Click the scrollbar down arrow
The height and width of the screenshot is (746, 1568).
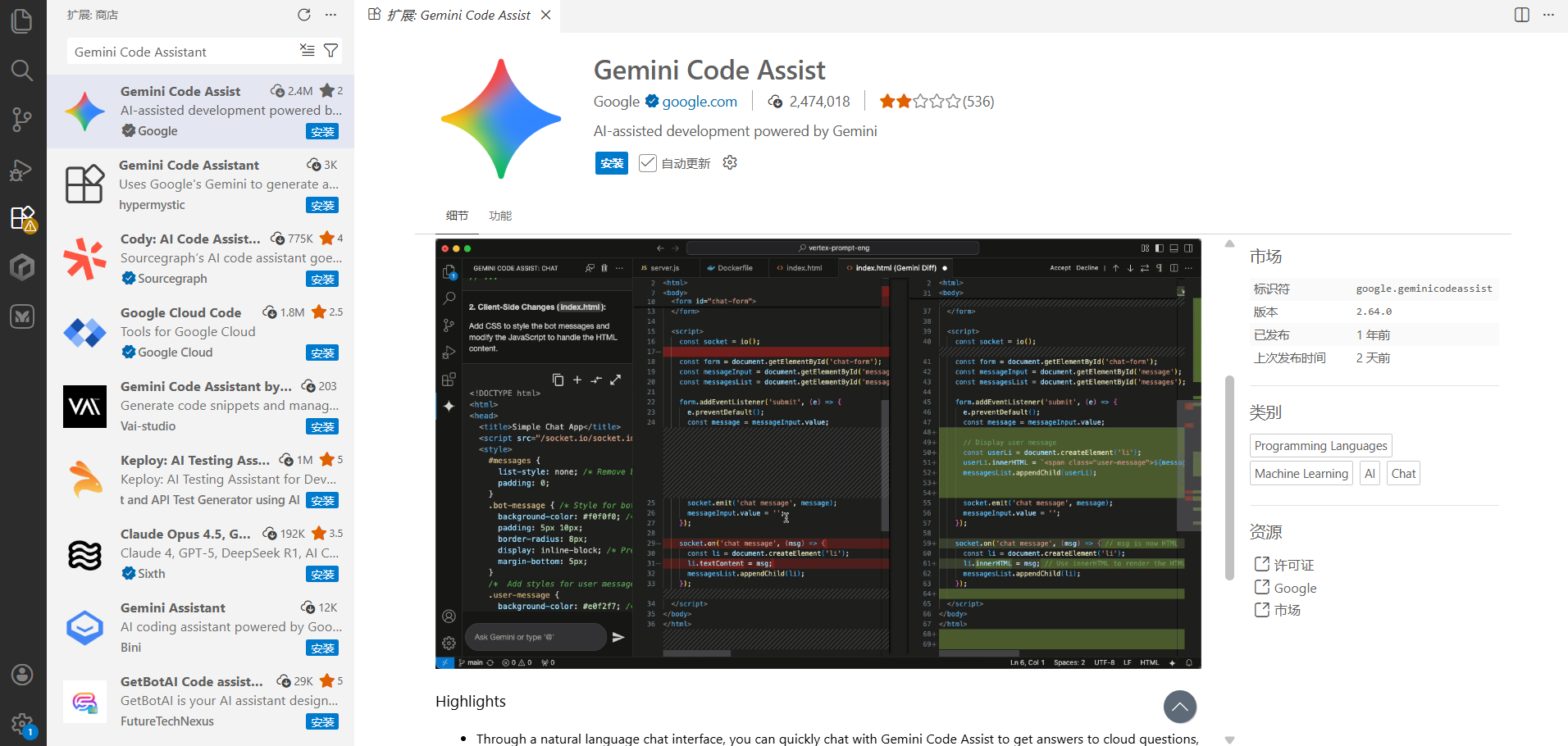point(1229,739)
